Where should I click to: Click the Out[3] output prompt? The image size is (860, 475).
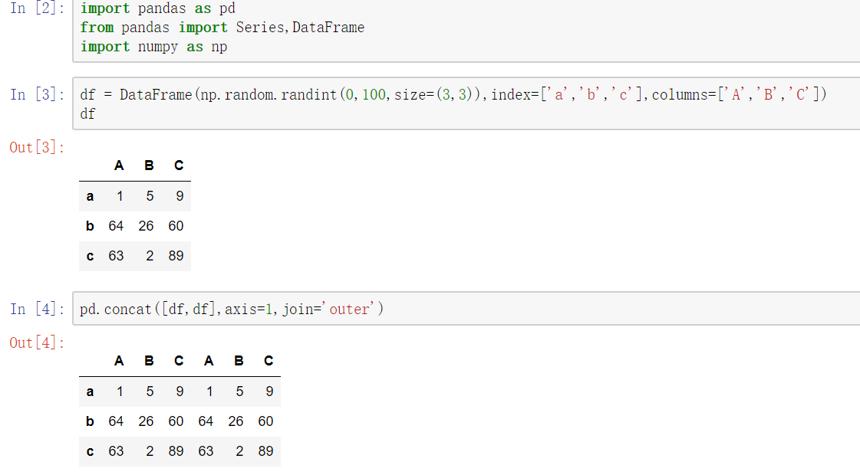point(37,147)
